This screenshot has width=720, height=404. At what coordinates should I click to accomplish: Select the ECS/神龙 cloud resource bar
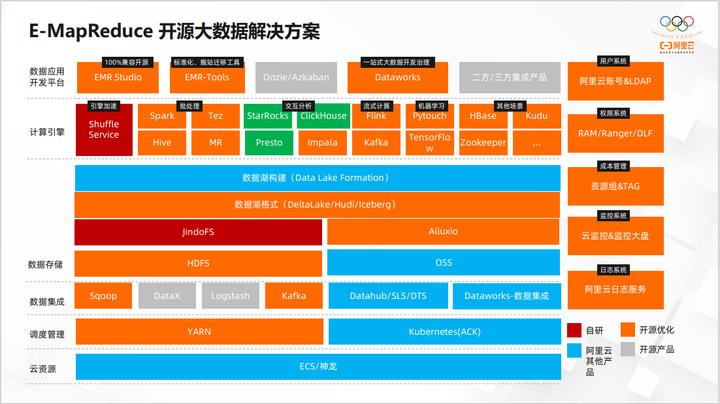click(x=318, y=367)
